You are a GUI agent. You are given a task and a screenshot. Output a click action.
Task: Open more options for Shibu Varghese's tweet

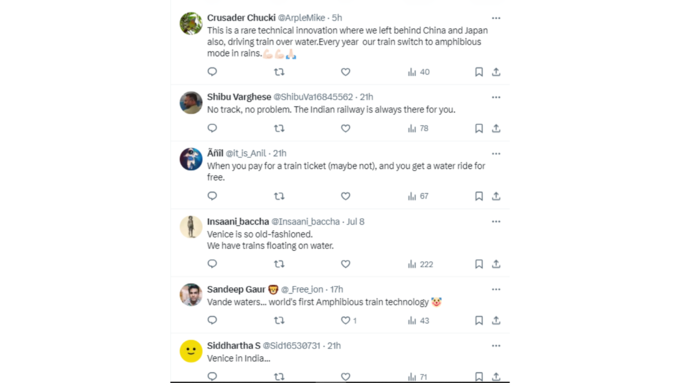(496, 97)
